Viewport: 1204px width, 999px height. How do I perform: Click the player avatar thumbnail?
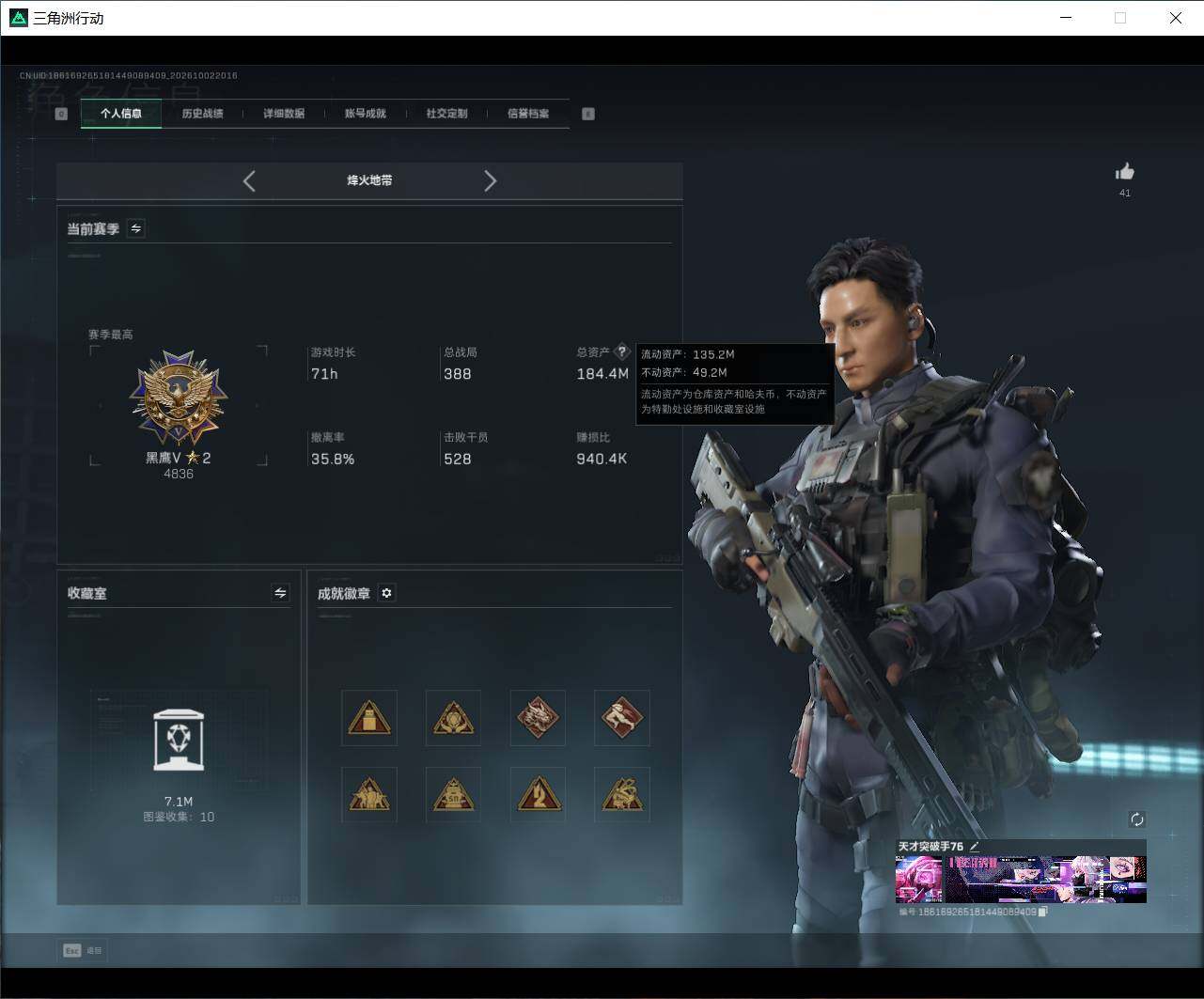click(x=918, y=879)
